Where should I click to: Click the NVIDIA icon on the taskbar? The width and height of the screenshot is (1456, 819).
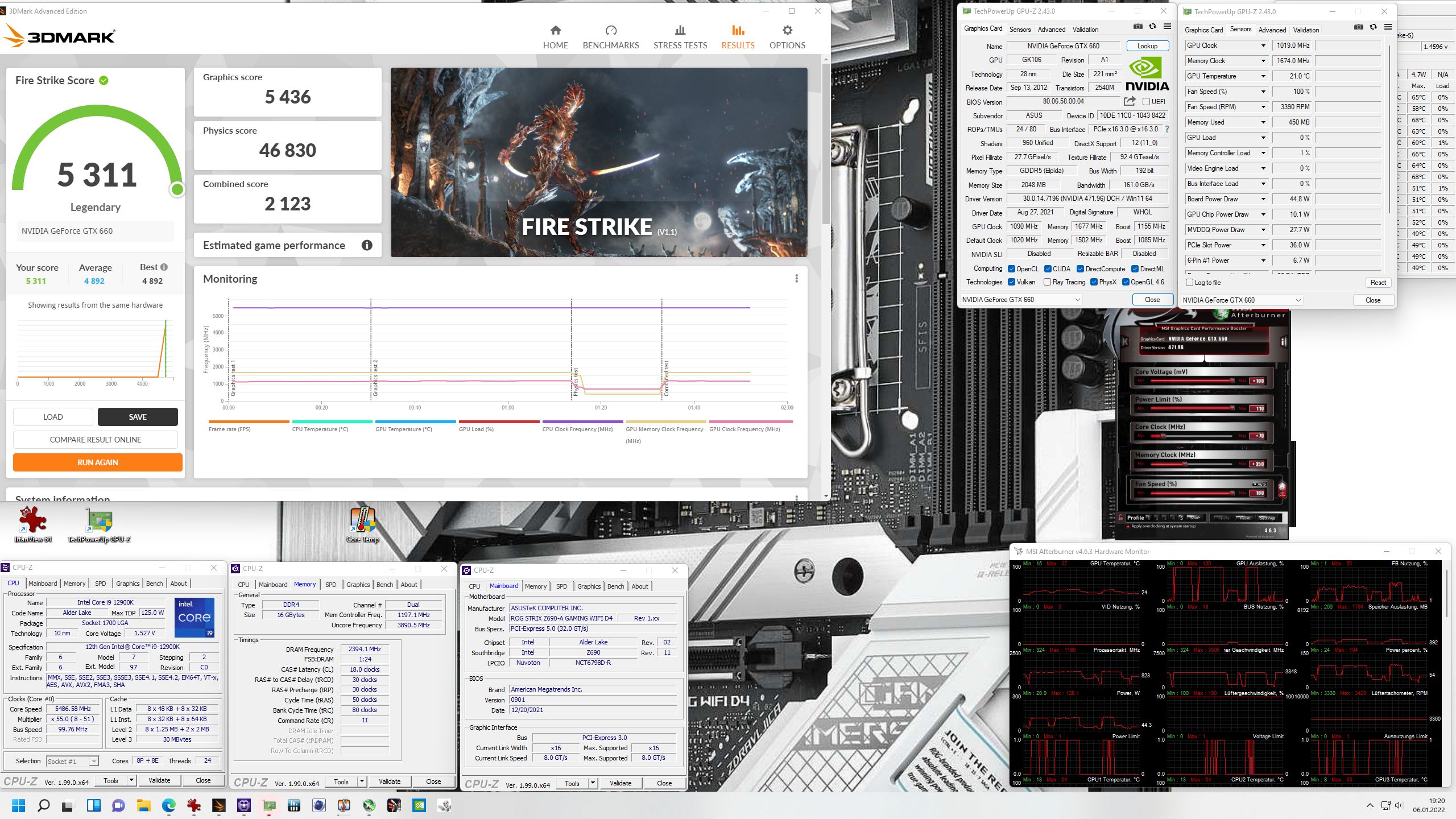[x=419, y=805]
